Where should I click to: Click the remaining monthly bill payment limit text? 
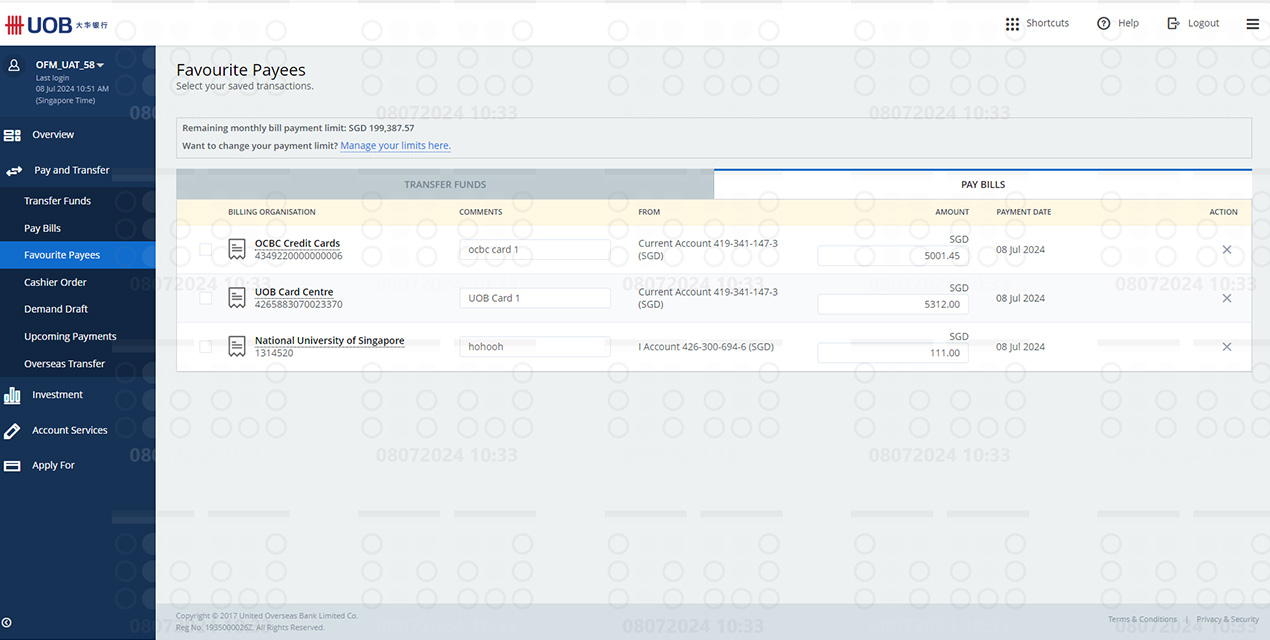(x=298, y=128)
